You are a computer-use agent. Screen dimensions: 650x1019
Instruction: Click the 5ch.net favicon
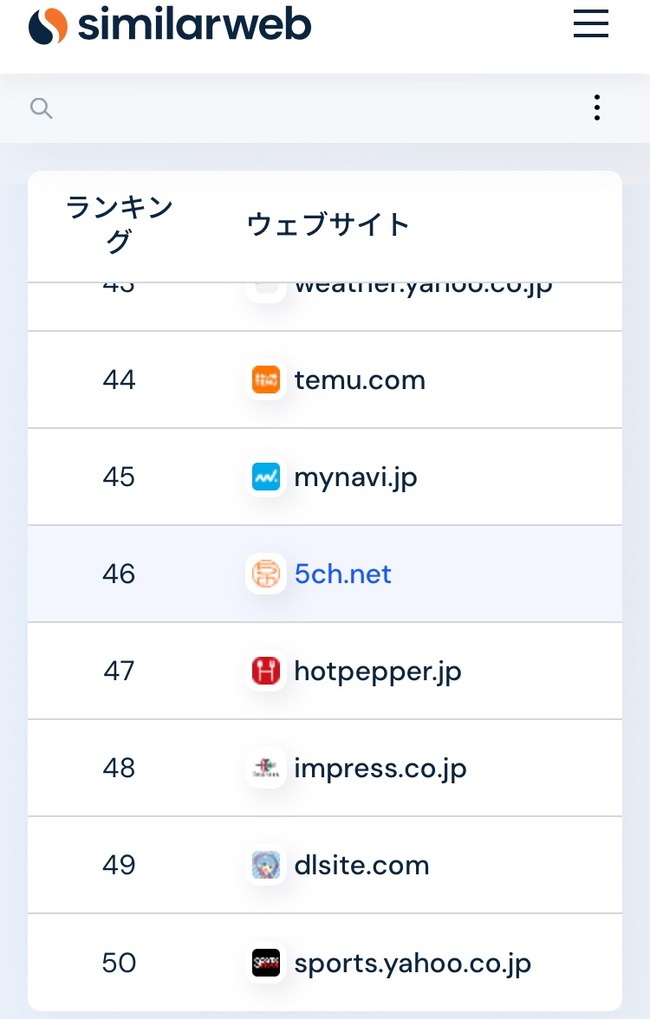pos(266,574)
